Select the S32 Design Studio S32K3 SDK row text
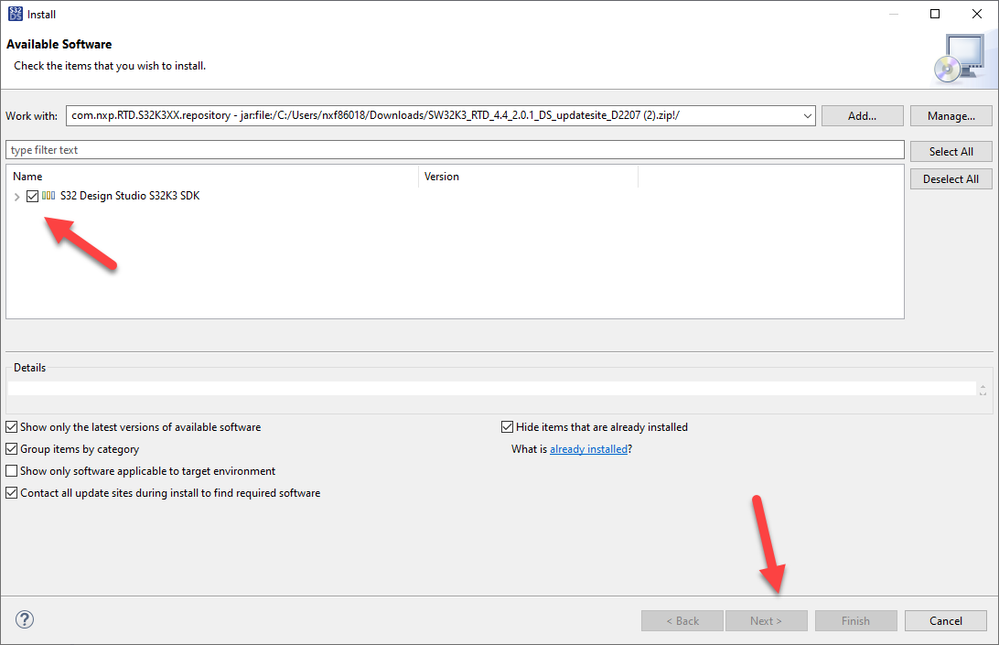Image resolution: width=999 pixels, height=645 pixels. pos(130,196)
